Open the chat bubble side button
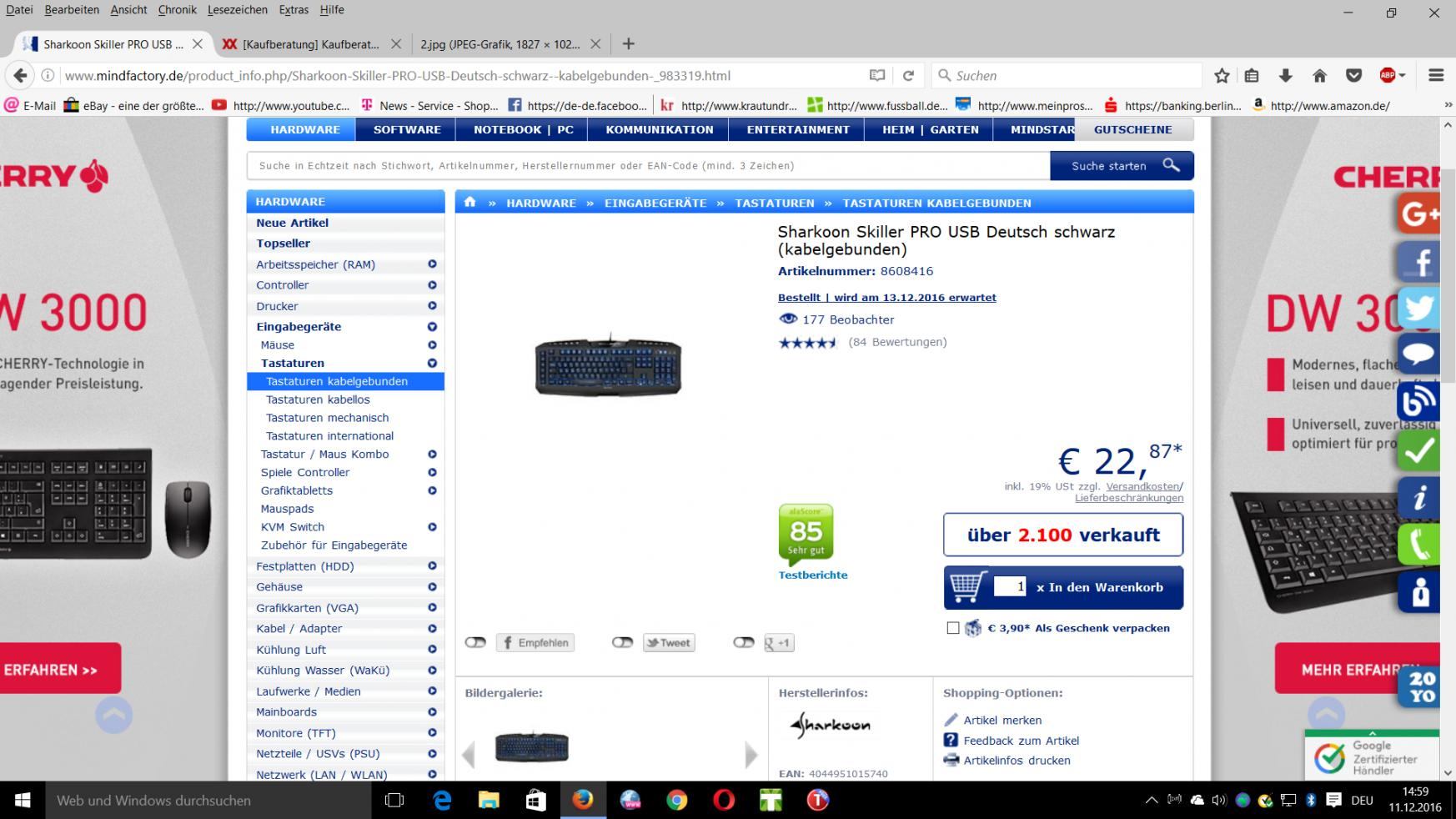 (x=1418, y=354)
